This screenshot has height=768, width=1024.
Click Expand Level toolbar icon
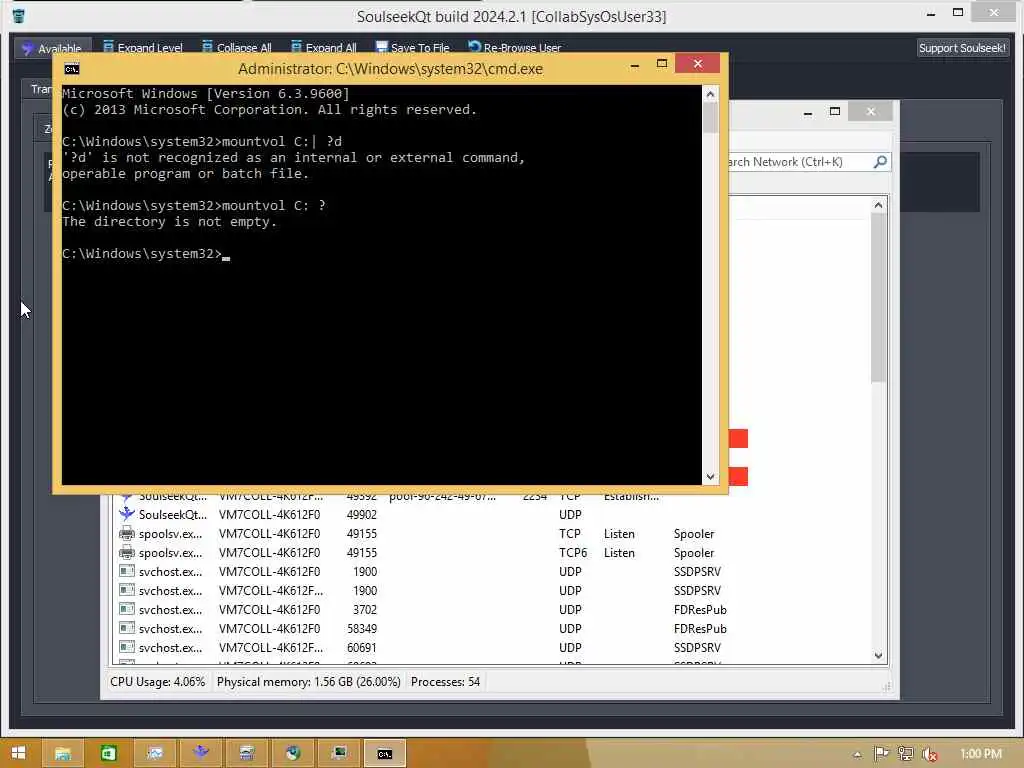click(x=108, y=46)
